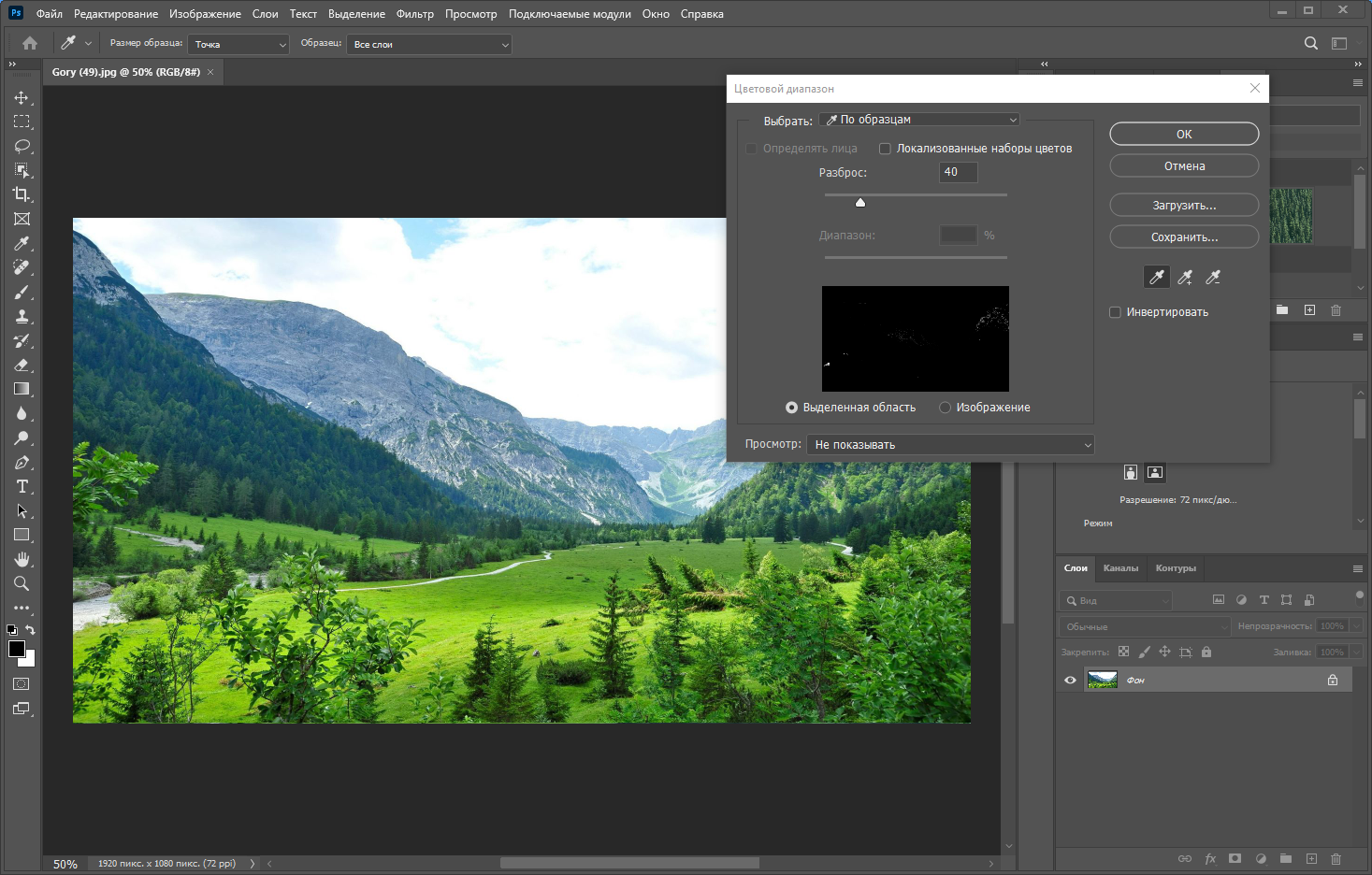Open the Размер образца dropdown Точка
The image size is (1372, 875).
pyautogui.click(x=238, y=44)
